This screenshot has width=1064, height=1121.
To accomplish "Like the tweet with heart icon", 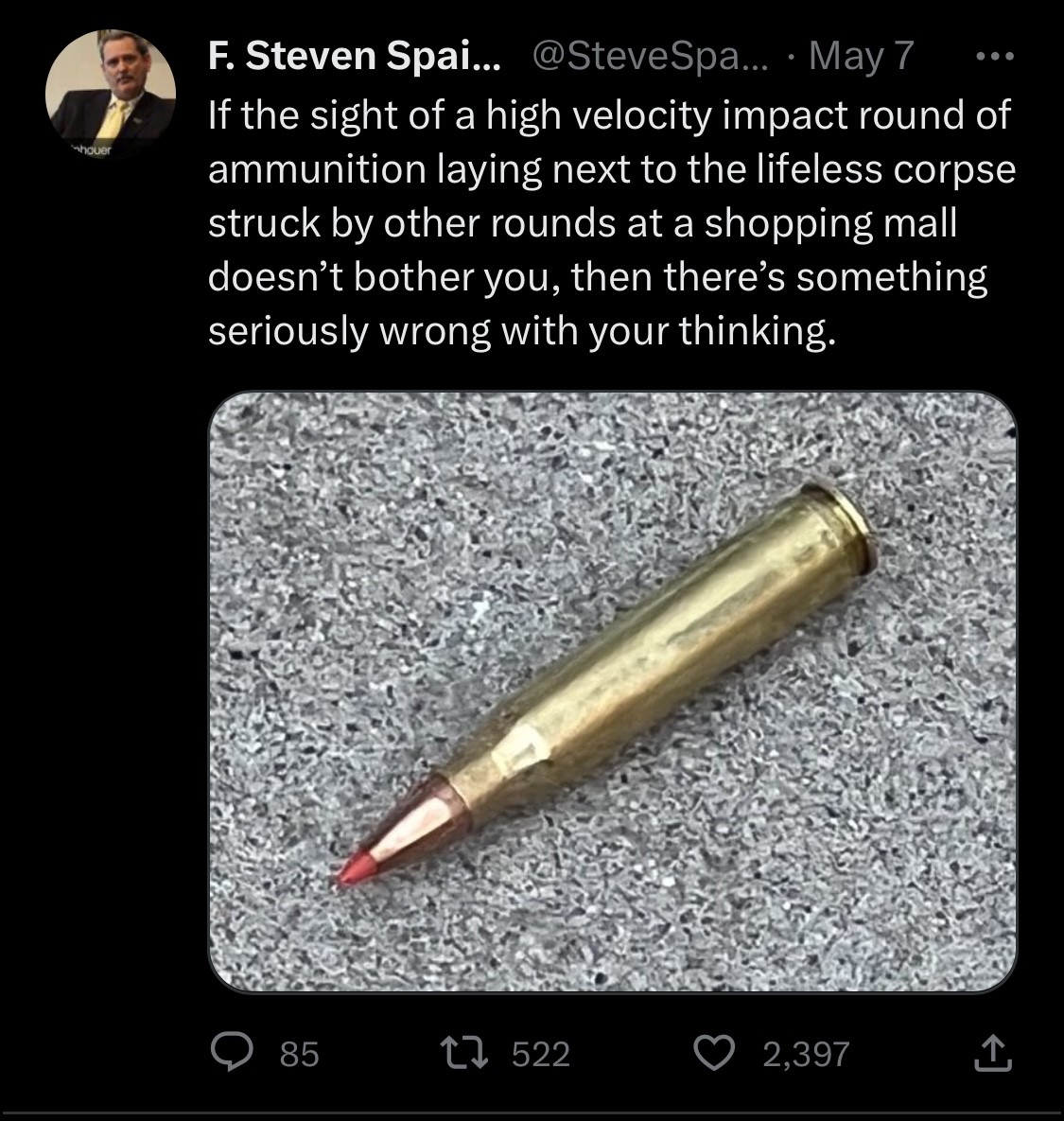I will point(715,1054).
